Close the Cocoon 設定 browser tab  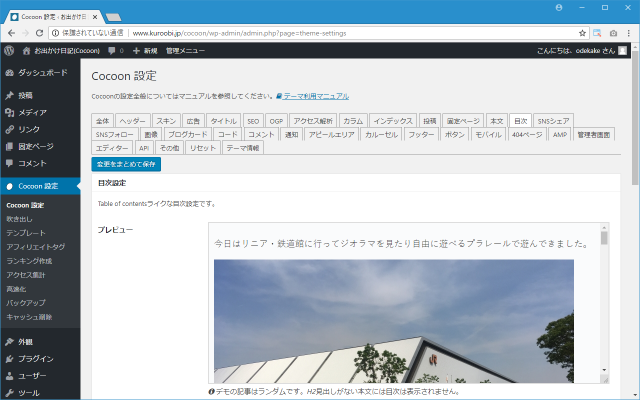click(95, 17)
